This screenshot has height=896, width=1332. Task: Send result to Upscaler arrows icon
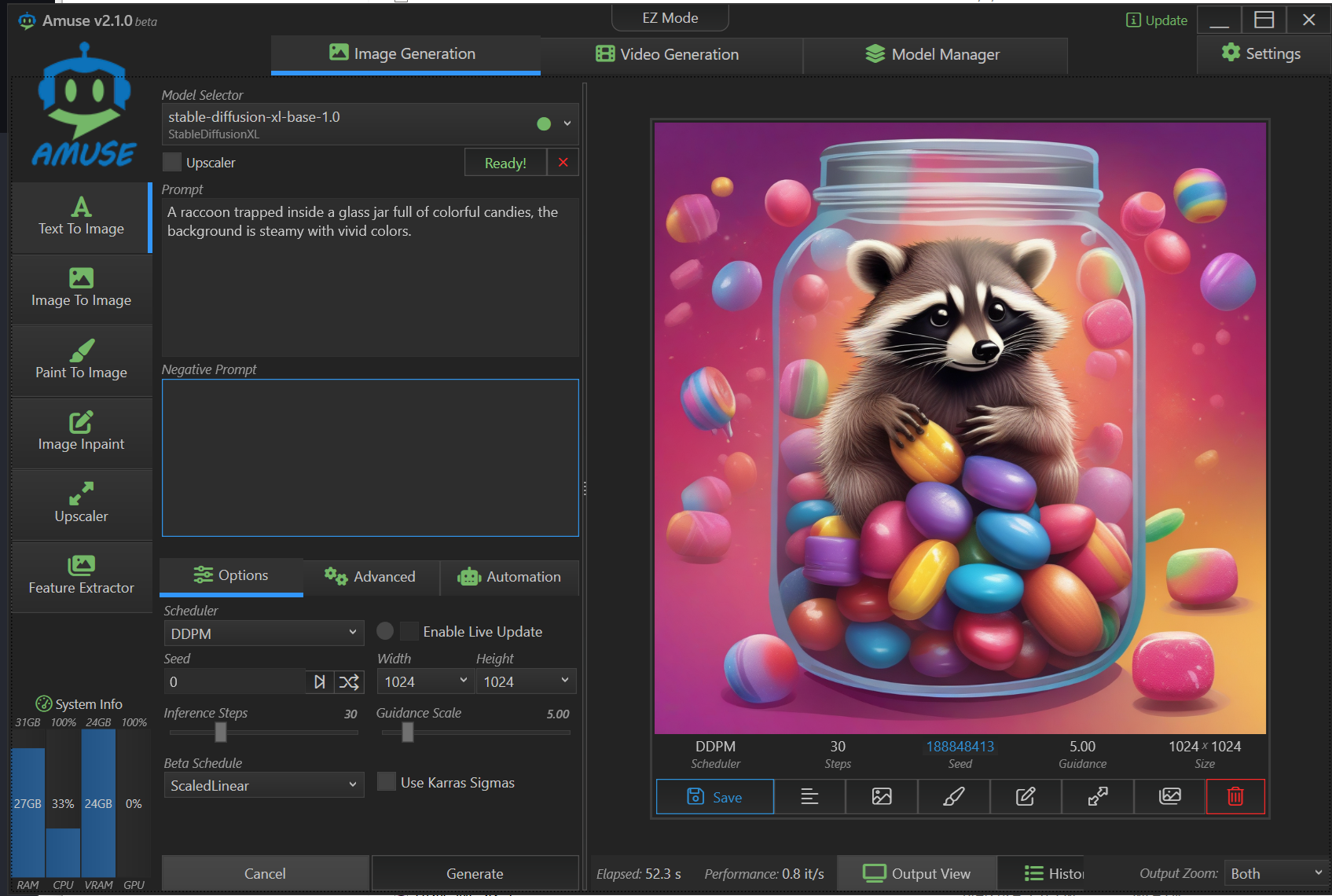click(1097, 797)
